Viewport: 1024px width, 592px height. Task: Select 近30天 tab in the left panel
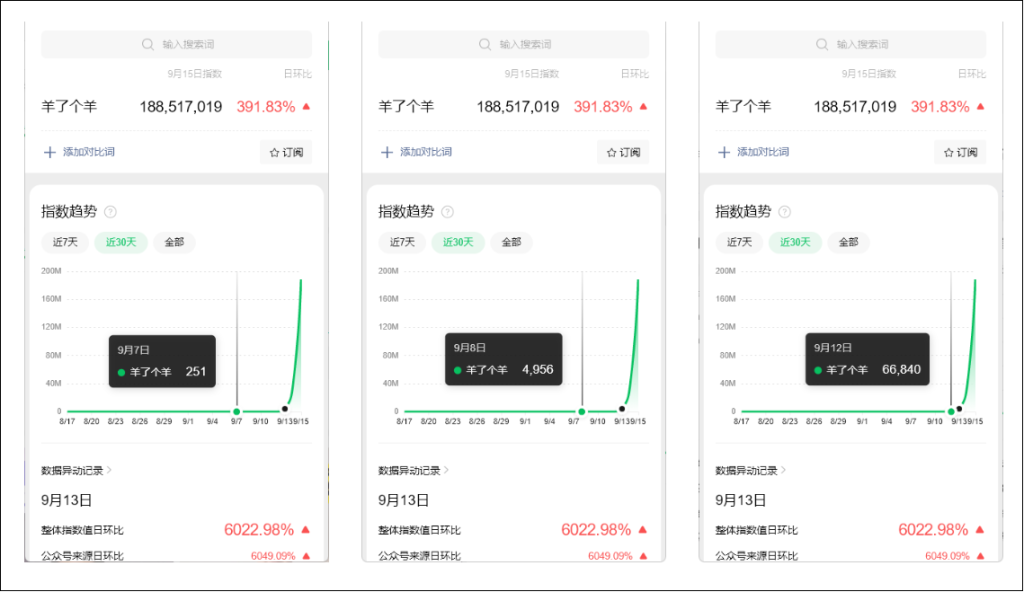tap(121, 242)
